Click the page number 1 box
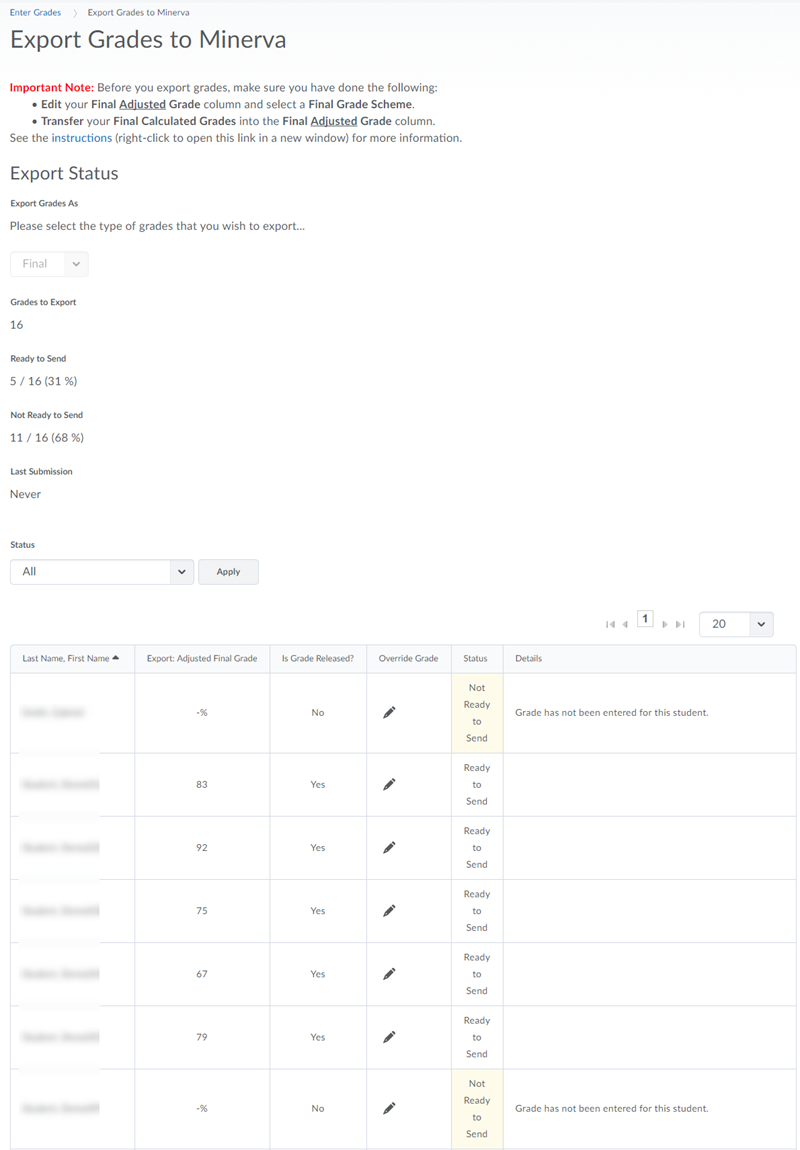The width and height of the screenshot is (800, 1150). (x=645, y=618)
